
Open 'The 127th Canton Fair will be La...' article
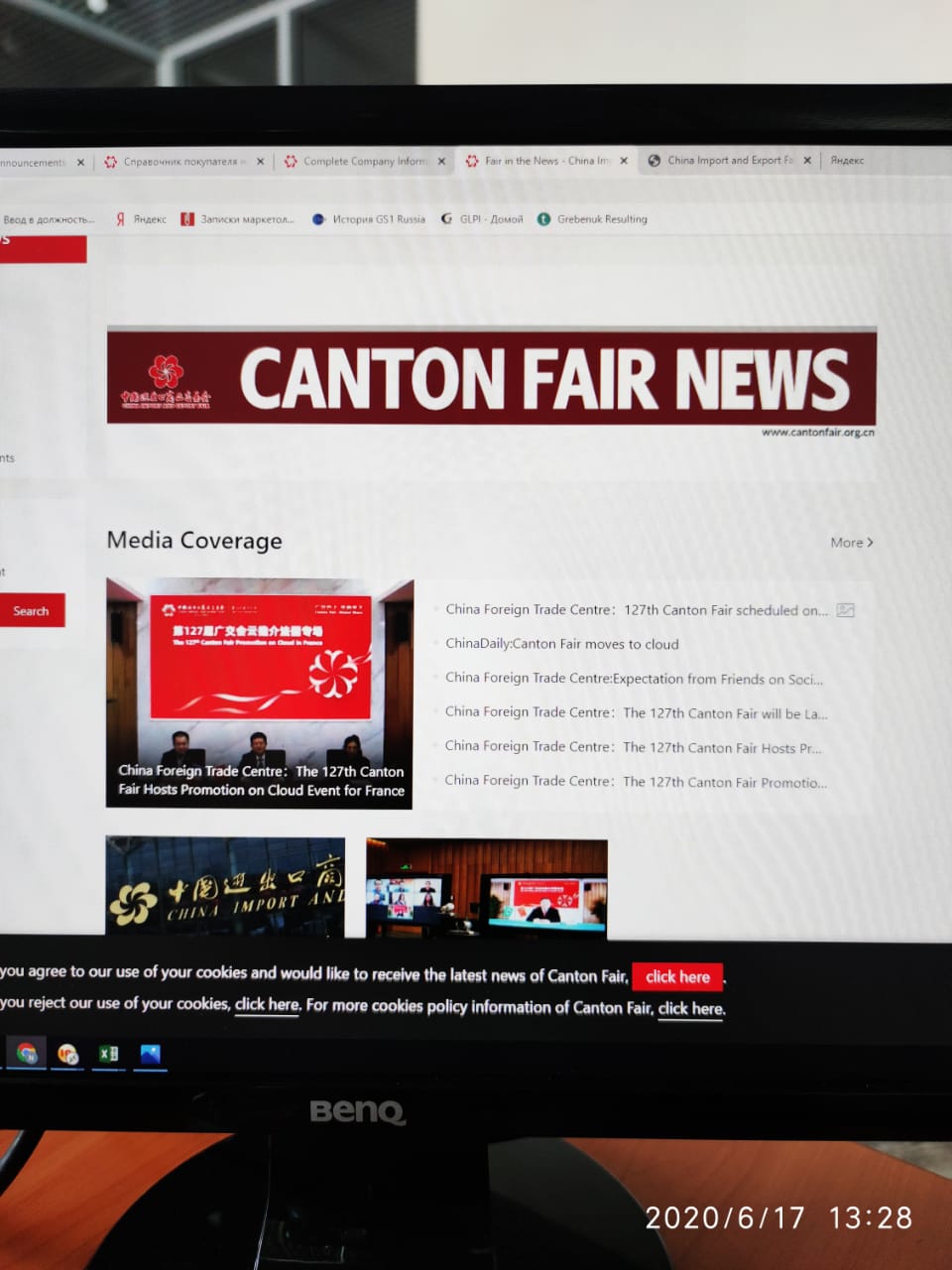(637, 712)
